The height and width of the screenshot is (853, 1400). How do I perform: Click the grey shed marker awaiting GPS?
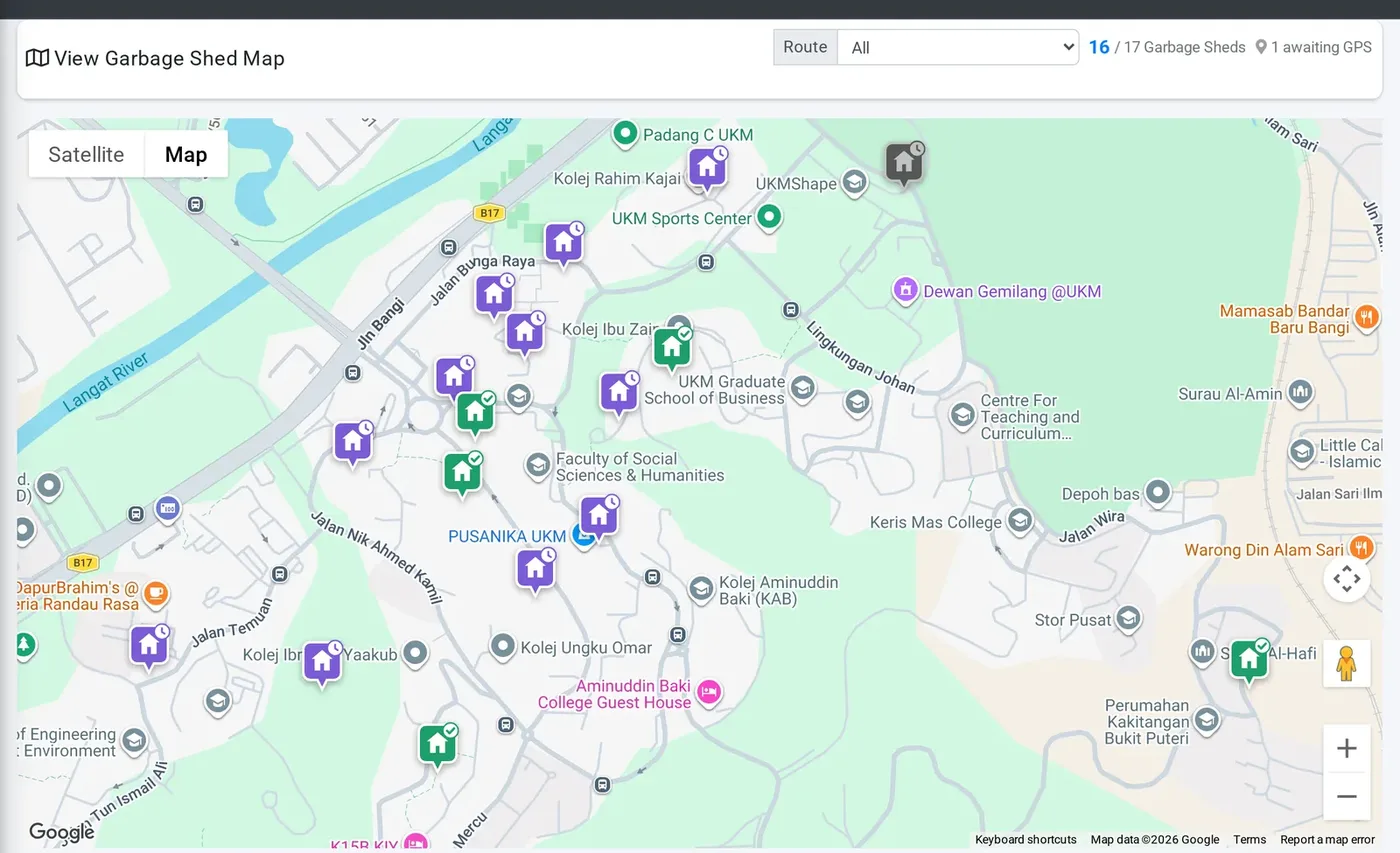click(x=904, y=164)
